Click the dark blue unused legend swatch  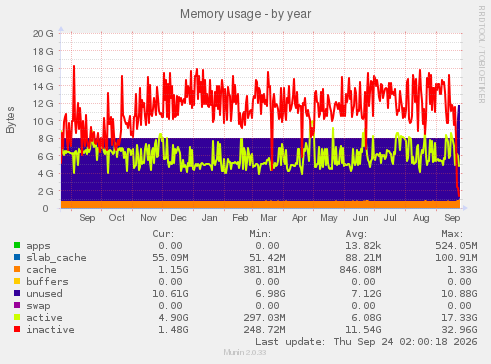pyautogui.click(x=17, y=293)
